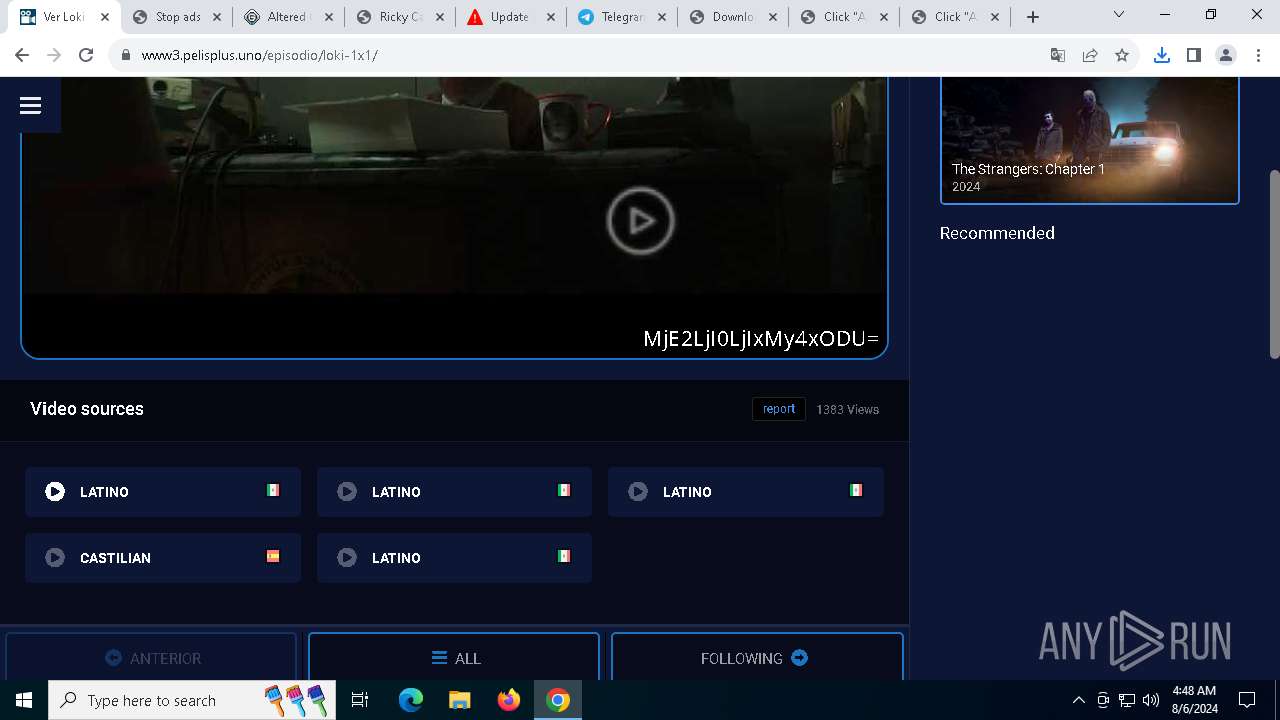
Task: Show hidden system tray icons
Action: 1078,700
